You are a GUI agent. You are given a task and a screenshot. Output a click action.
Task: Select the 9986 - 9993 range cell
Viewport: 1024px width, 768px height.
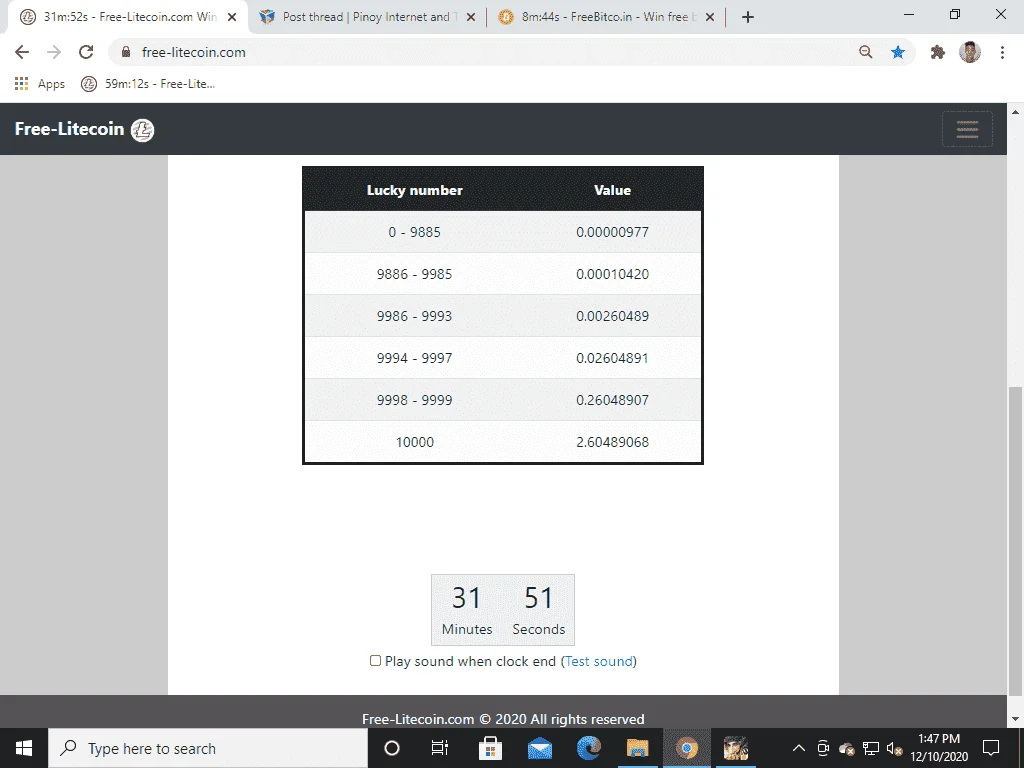tap(415, 315)
